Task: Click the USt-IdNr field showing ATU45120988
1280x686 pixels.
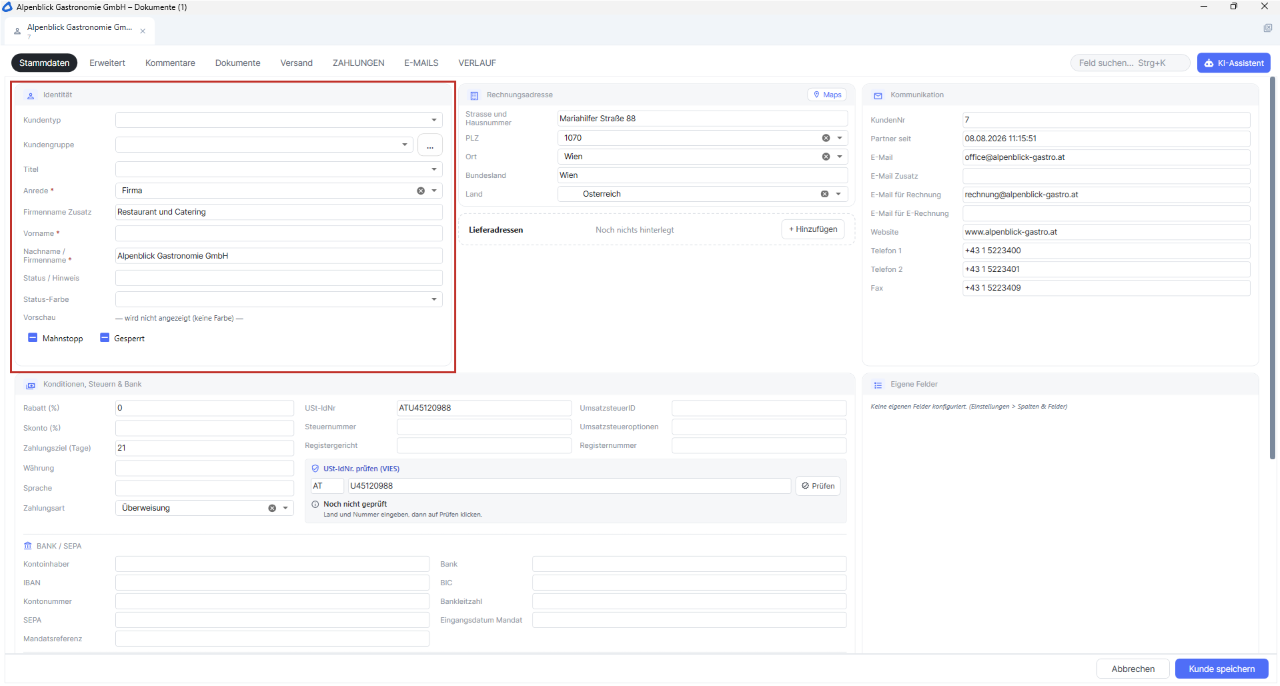Action: 484,408
